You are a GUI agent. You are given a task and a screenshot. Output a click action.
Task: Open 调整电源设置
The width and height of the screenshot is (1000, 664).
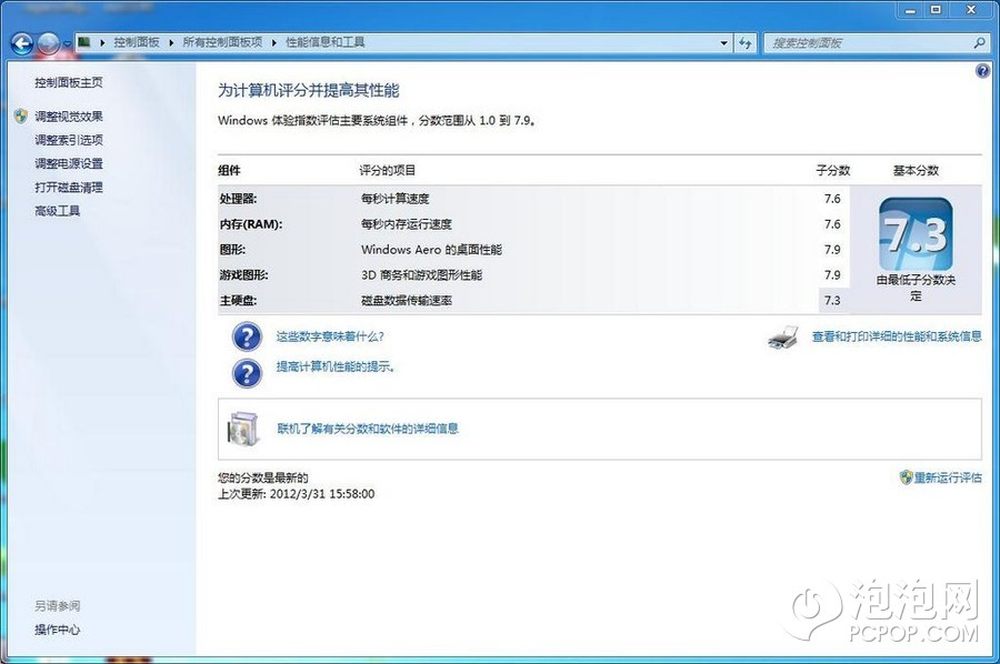[69, 163]
